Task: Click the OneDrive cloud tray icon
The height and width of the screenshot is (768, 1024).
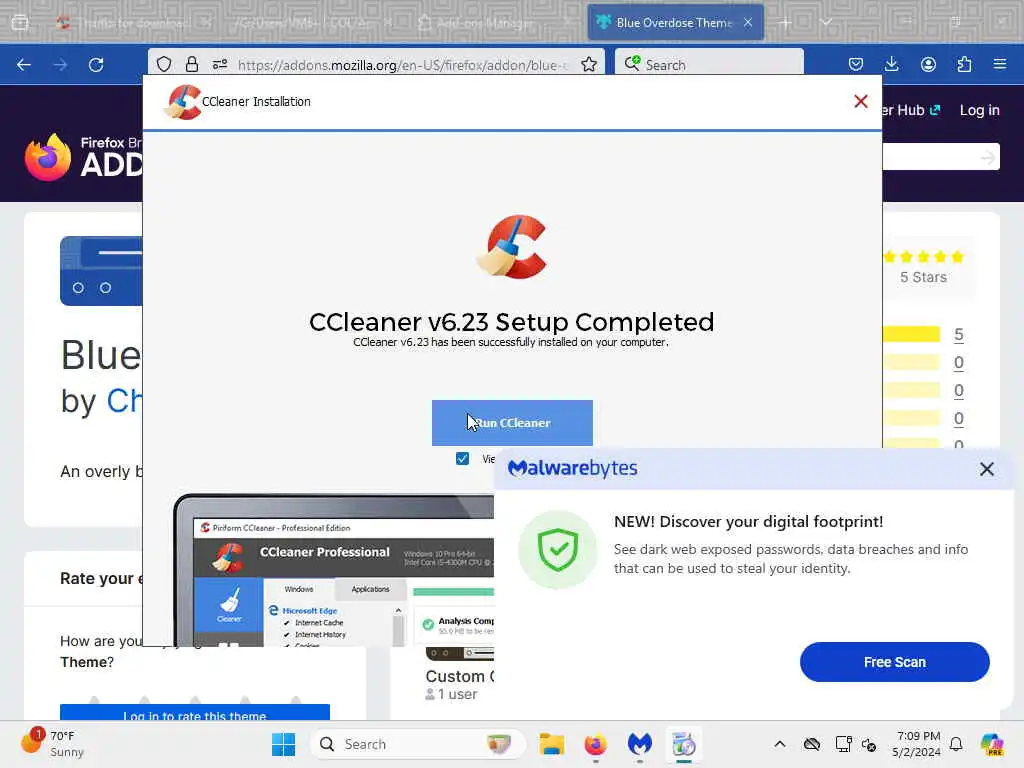Action: point(812,744)
